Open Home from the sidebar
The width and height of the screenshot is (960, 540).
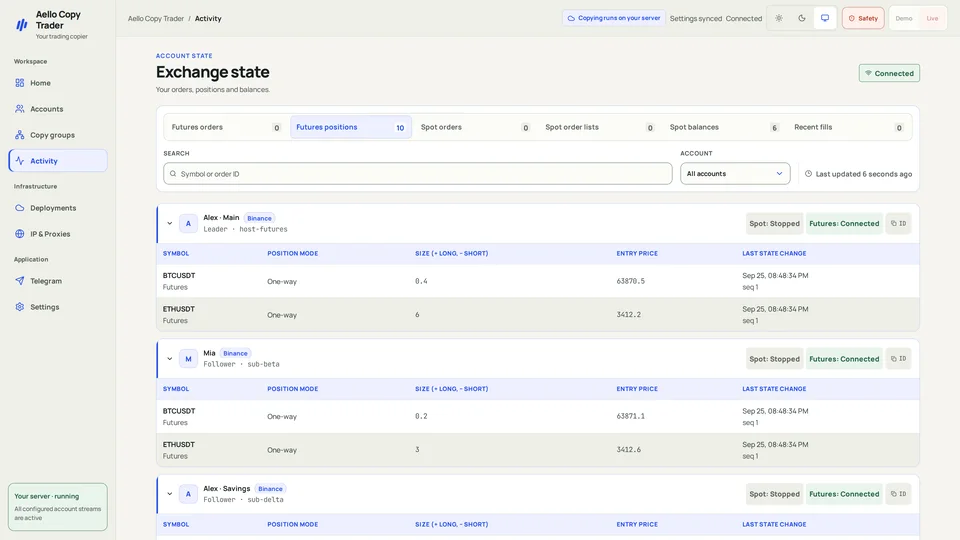pos(58,83)
